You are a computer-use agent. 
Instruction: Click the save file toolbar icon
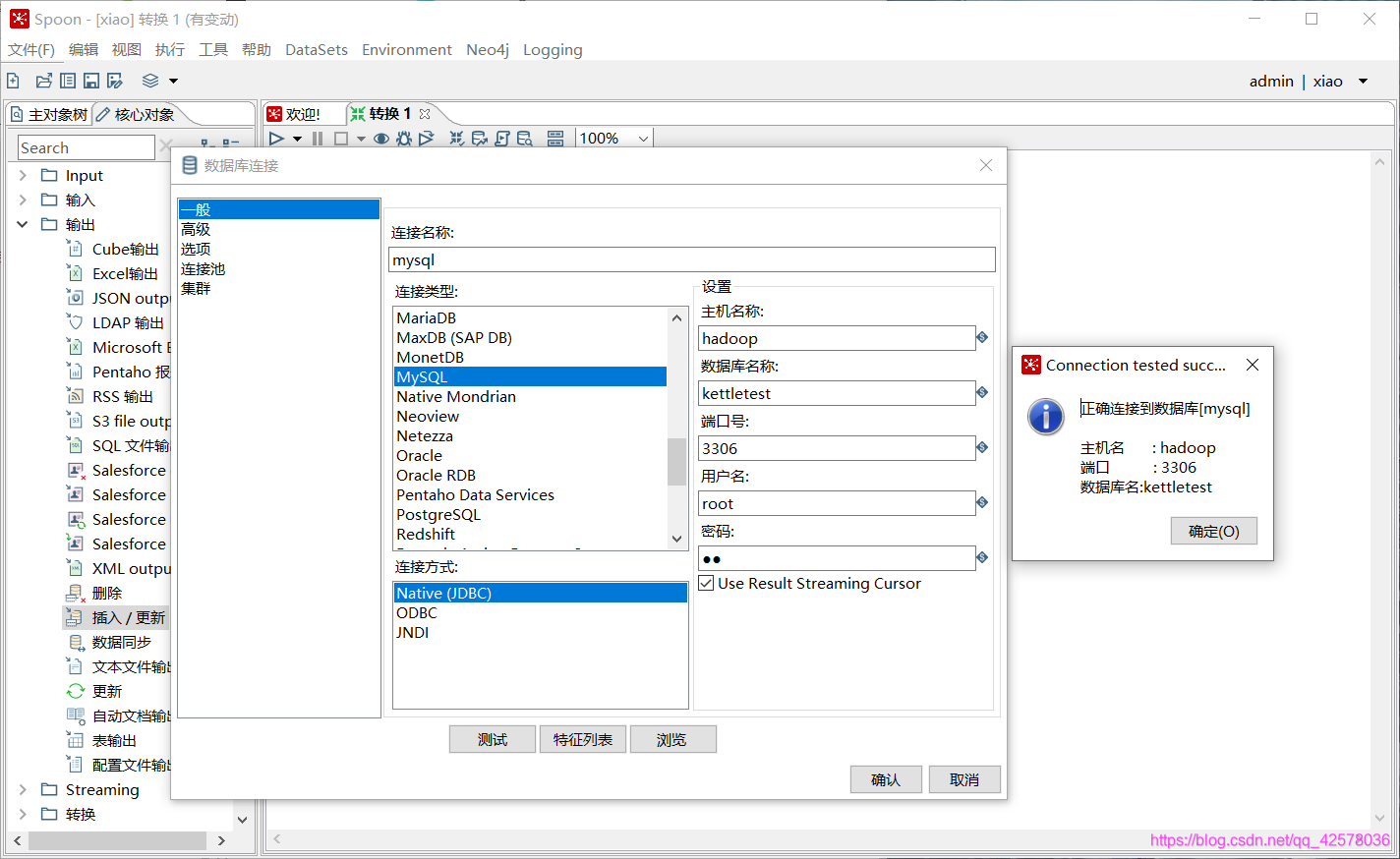[x=91, y=81]
